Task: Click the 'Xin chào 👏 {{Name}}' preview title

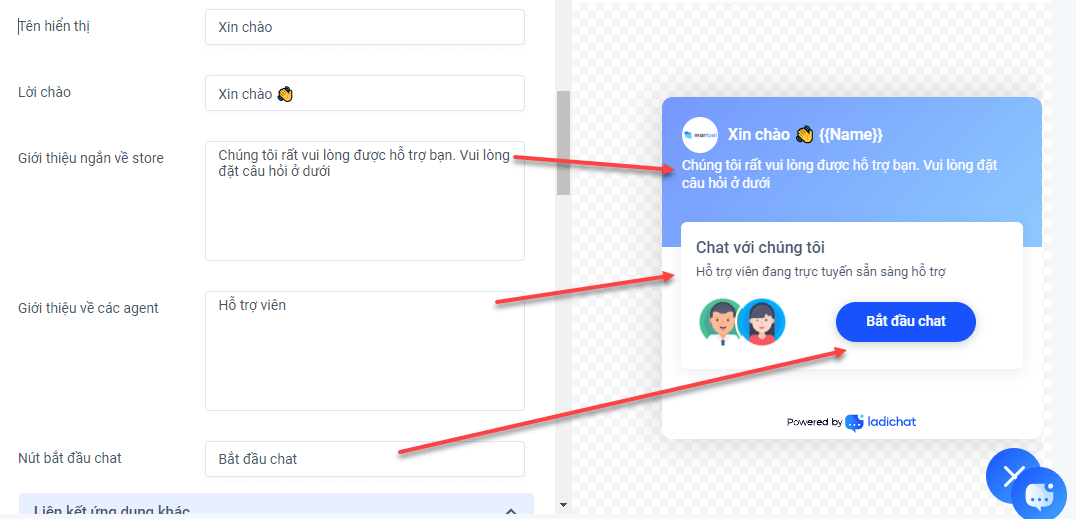Action: tap(805, 135)
